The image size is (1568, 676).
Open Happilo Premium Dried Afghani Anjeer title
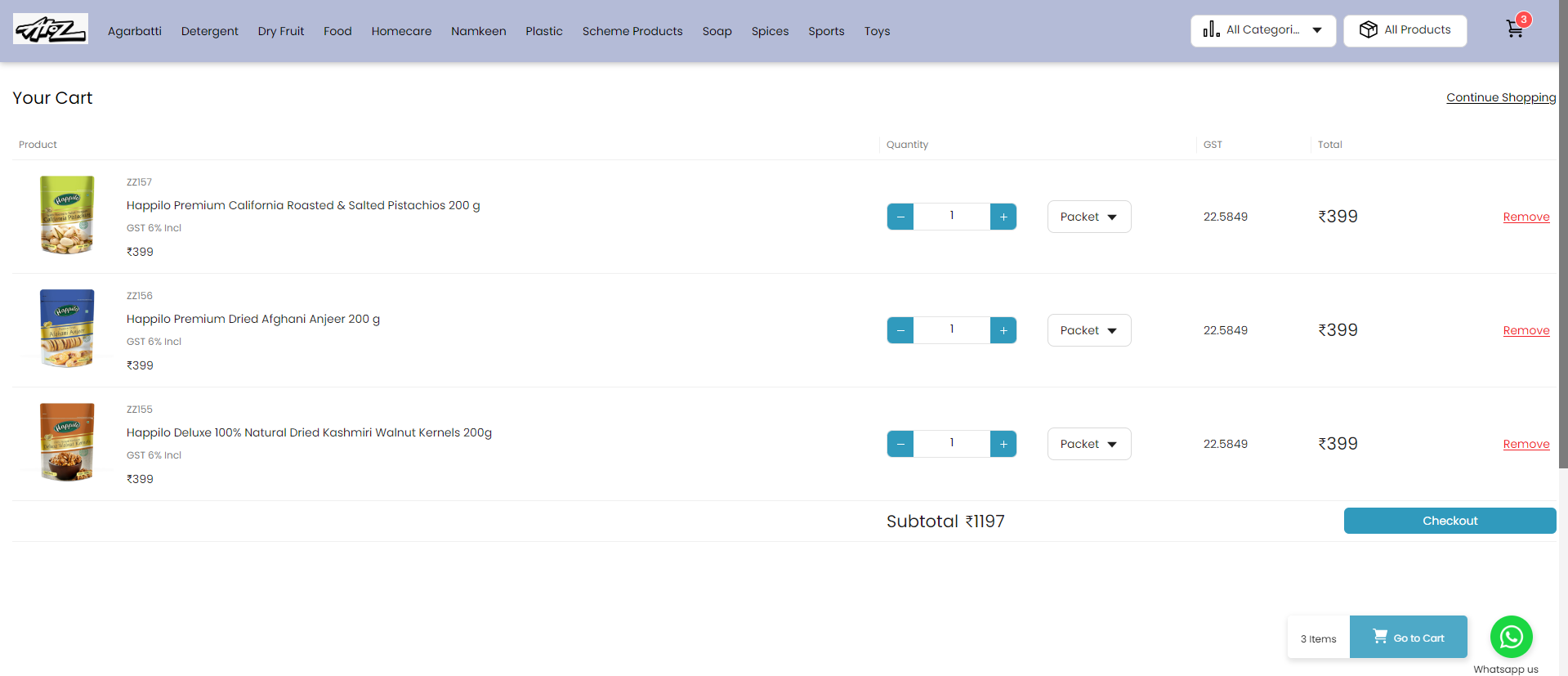point(253,319)
